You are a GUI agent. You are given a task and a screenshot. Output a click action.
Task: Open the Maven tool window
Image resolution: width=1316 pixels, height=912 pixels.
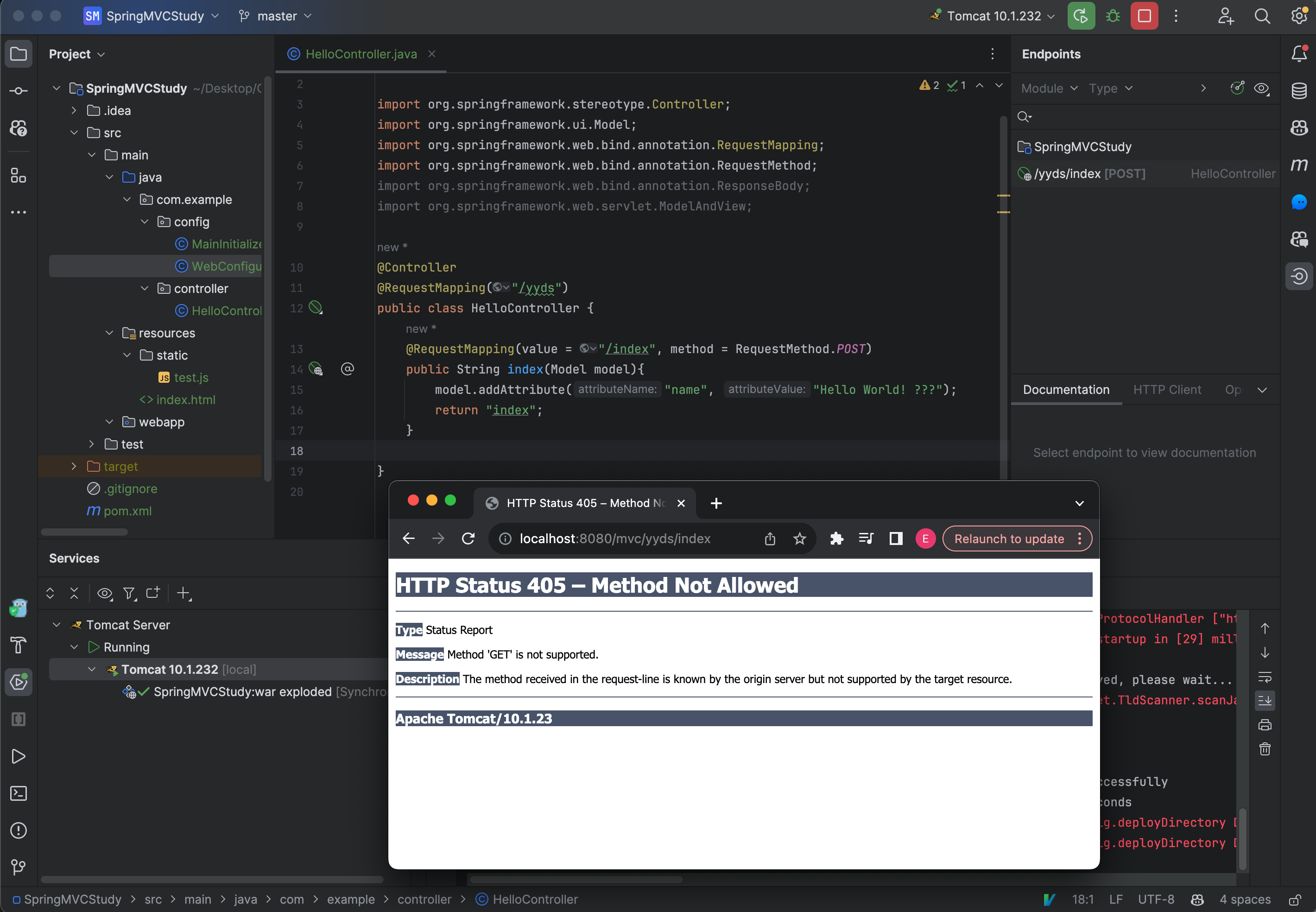pyautogui.click(x=1299, y=165)
